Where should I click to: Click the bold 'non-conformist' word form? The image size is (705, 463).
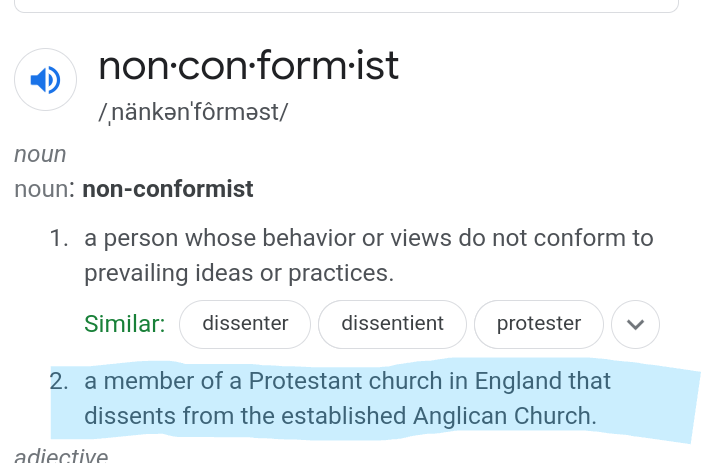point(168,189)
